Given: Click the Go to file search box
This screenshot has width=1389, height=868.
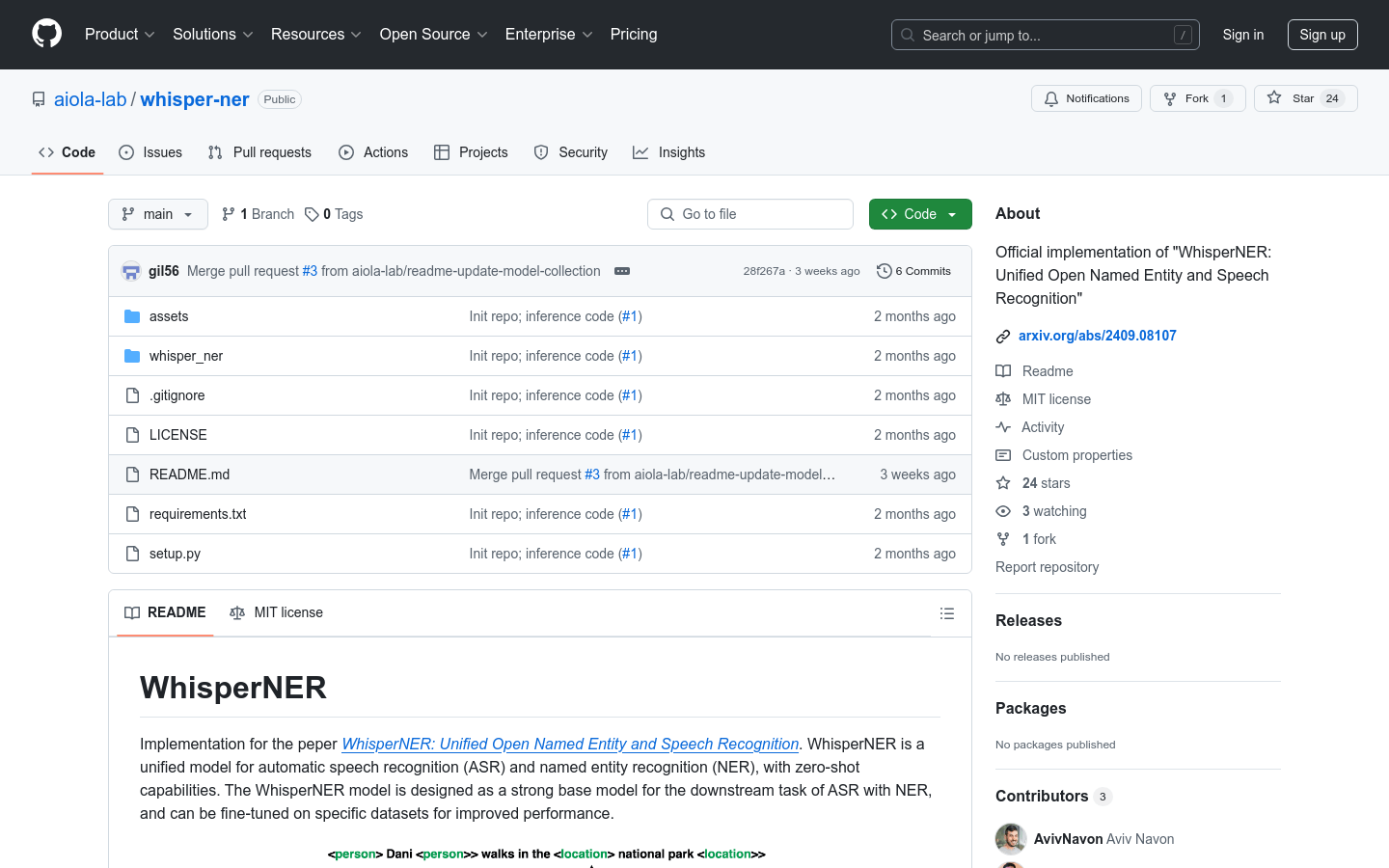Looking at the screenshot, I should point(750,214).
